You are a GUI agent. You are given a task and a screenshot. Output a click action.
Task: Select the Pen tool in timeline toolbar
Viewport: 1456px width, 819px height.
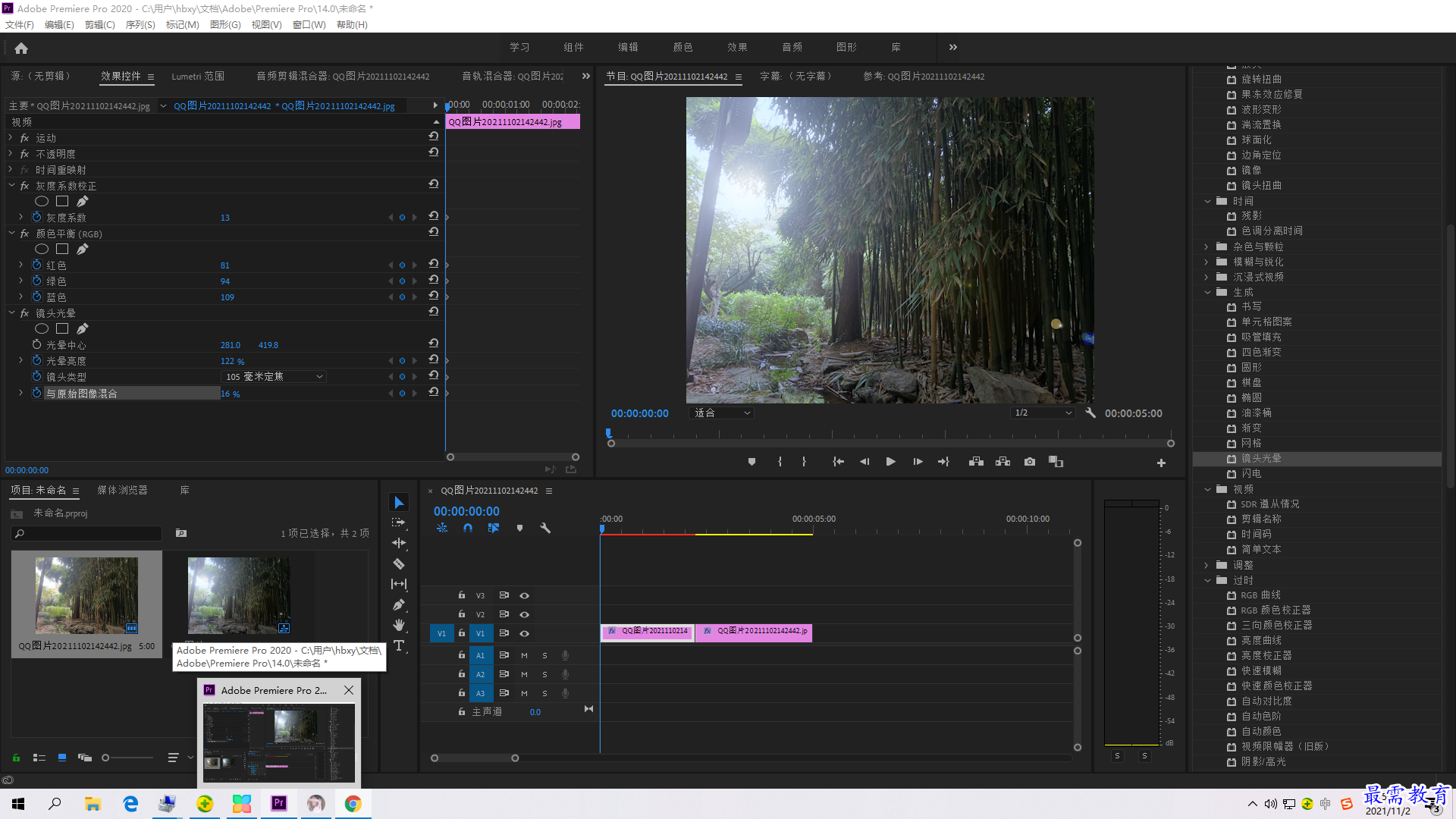point(399,604)
